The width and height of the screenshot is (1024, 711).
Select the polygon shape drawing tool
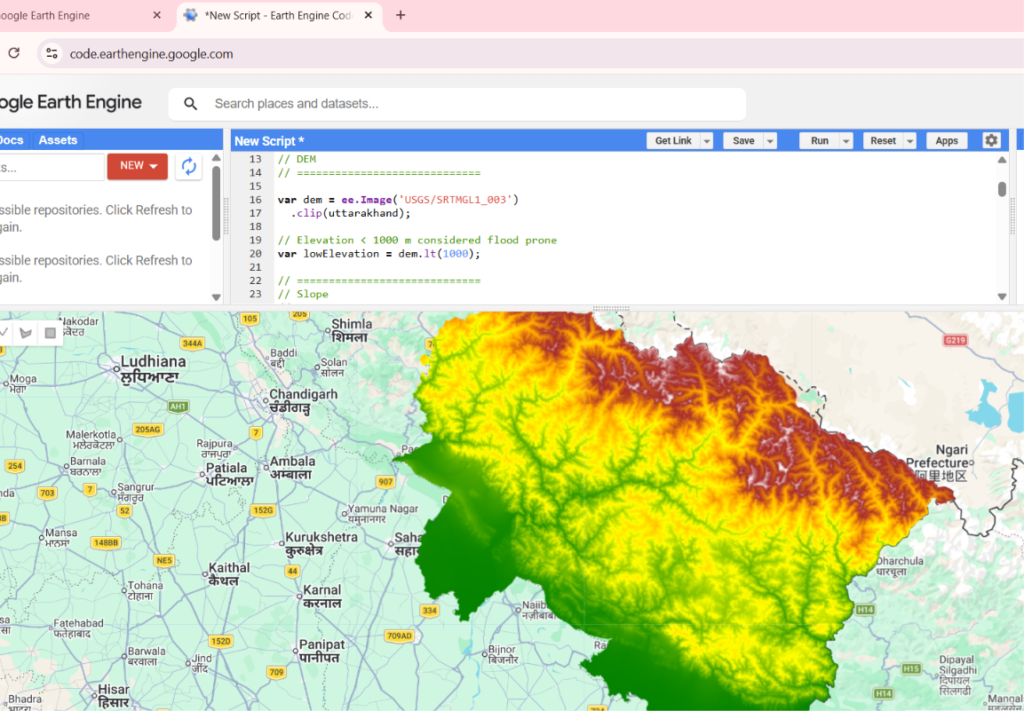[x=26, y=333]
